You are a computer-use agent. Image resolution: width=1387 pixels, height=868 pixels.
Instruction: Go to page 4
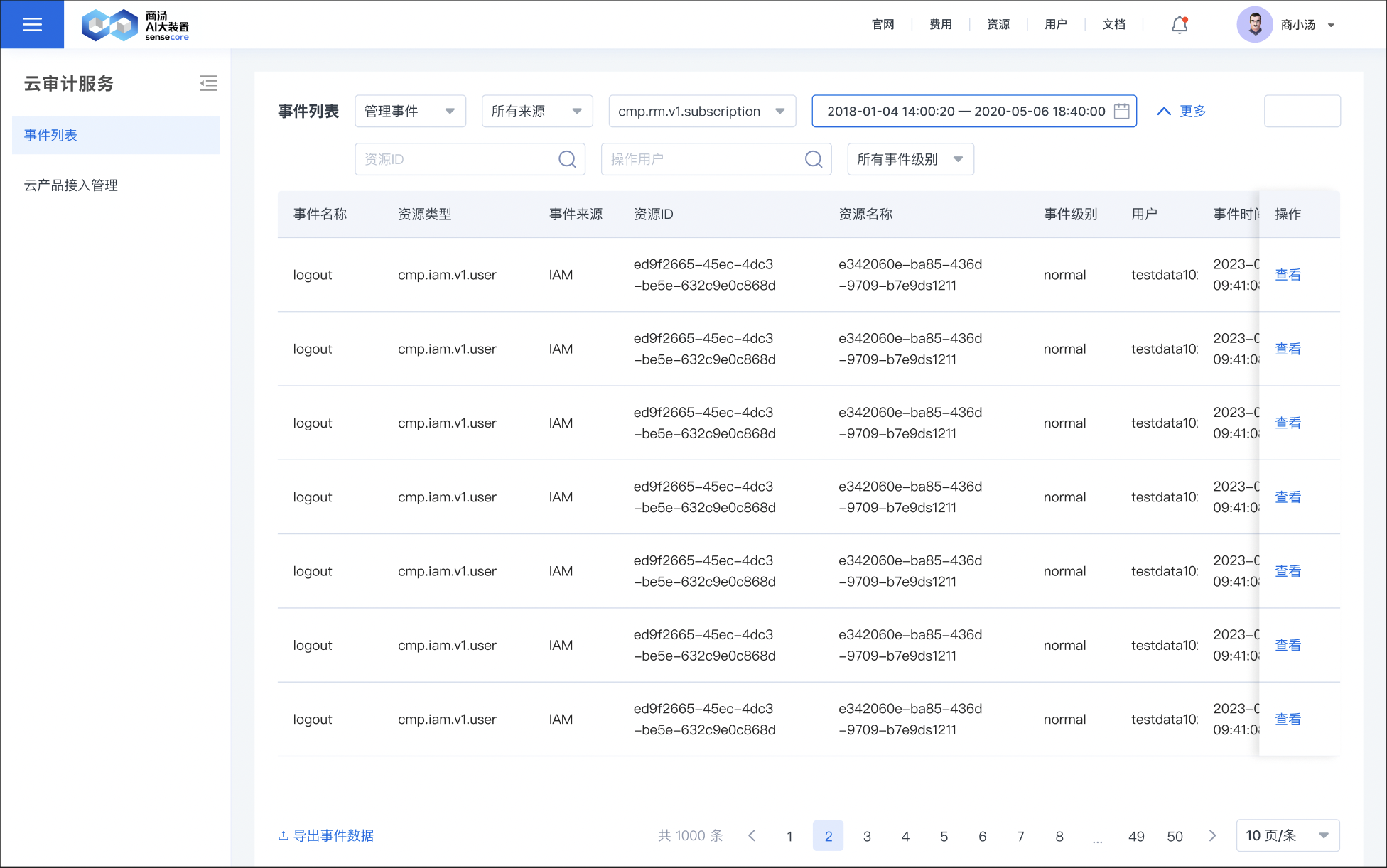pyautogui.click(x=905, y=836)
